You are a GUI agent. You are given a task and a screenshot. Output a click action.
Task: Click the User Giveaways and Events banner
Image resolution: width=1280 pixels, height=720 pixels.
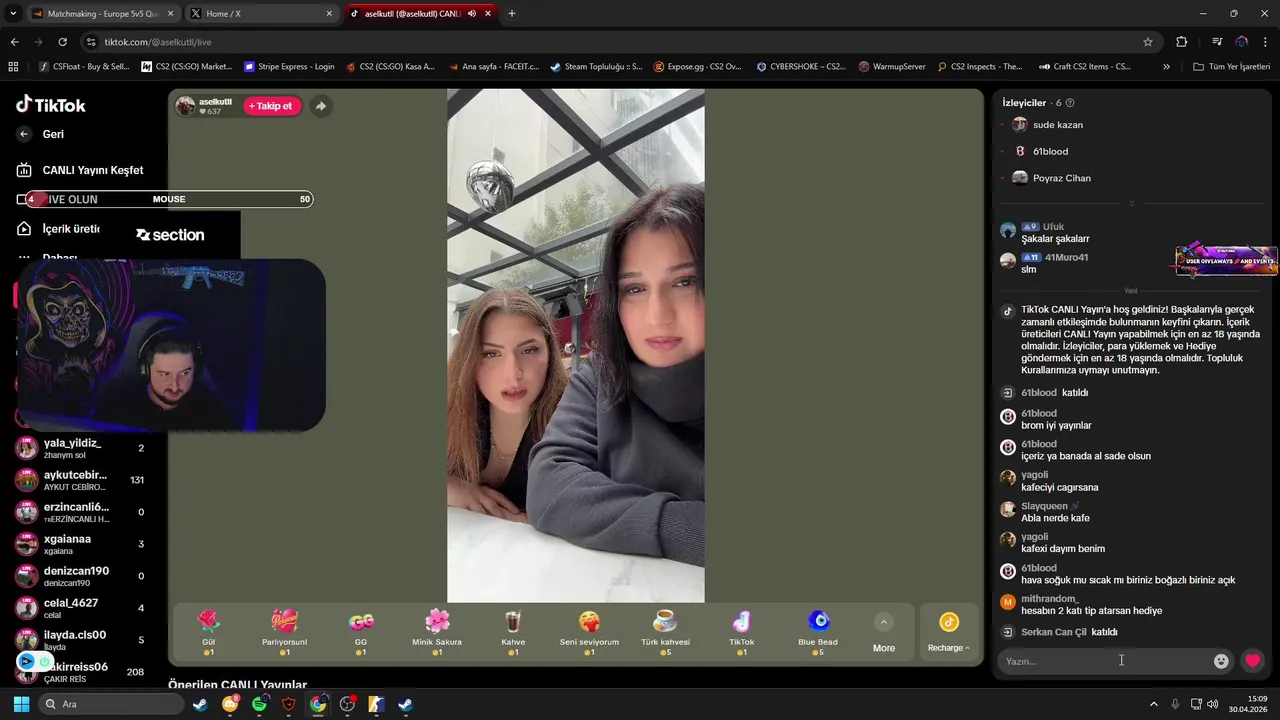tap(1226, 259)
